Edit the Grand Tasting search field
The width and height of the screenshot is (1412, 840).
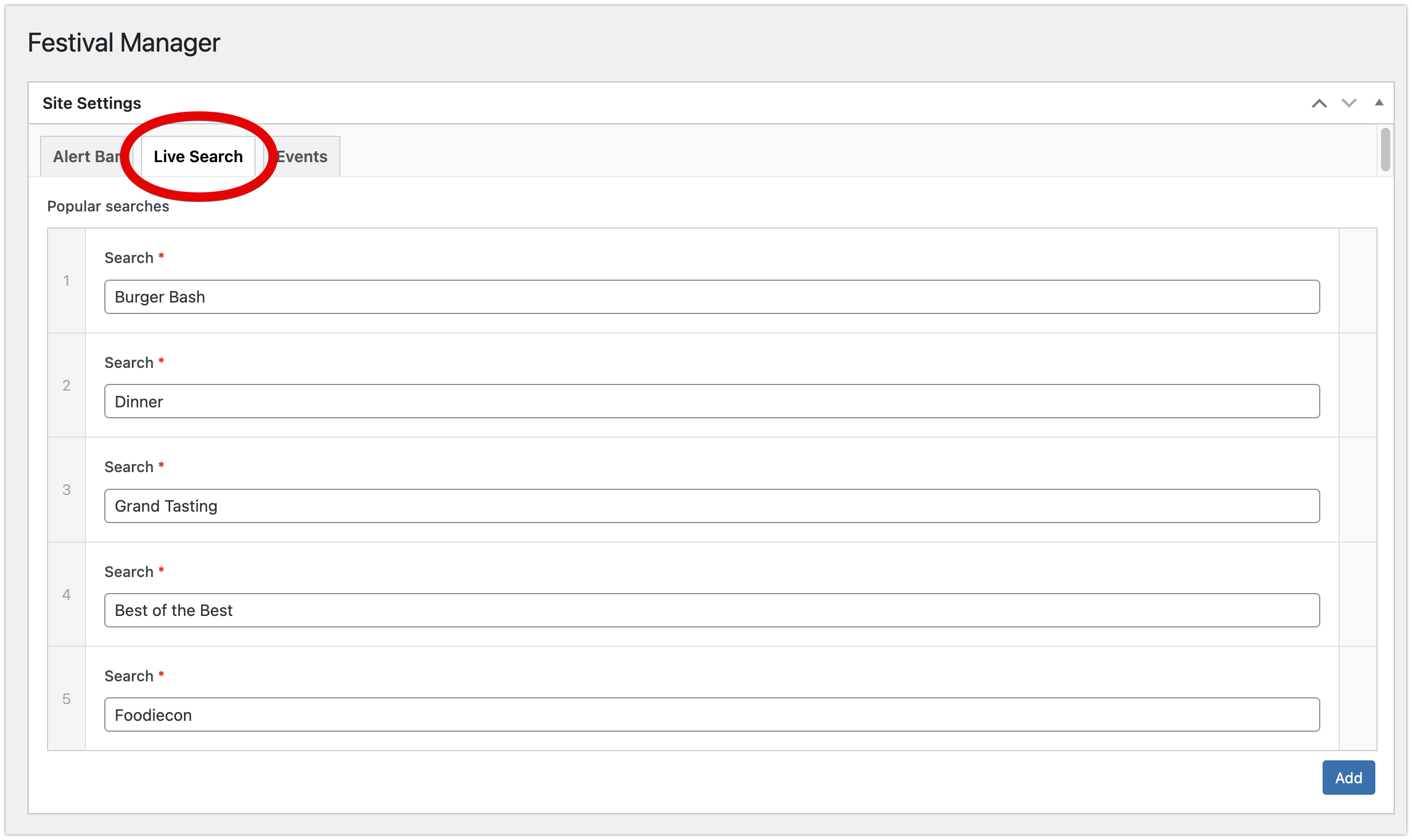[x=712, y=506]
